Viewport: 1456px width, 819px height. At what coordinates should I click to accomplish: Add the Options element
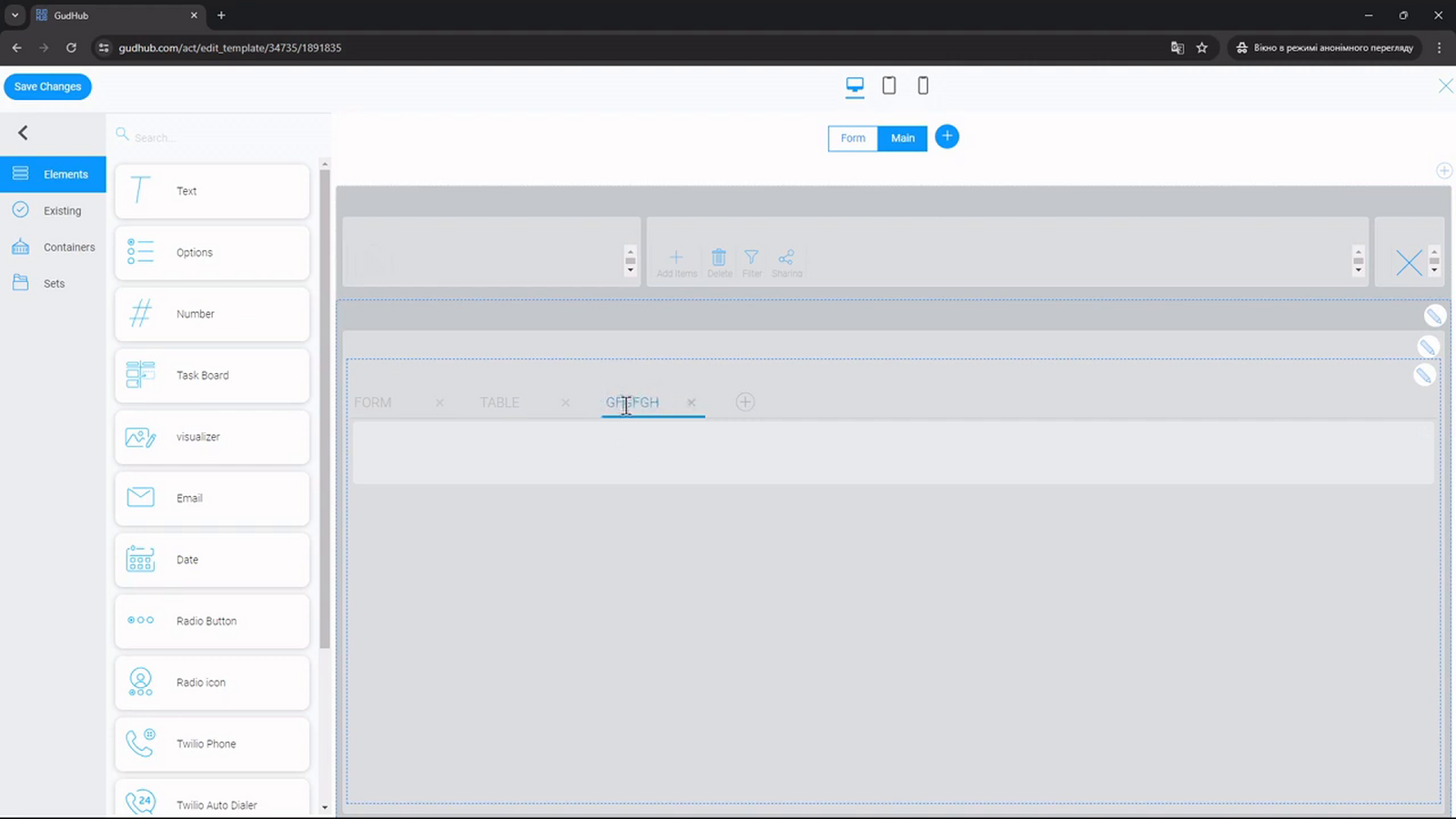(x=212, y=253)
